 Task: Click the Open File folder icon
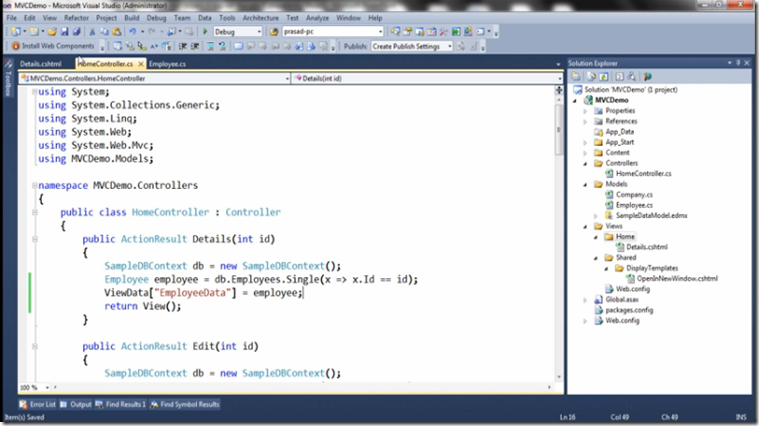pos(52,32)
